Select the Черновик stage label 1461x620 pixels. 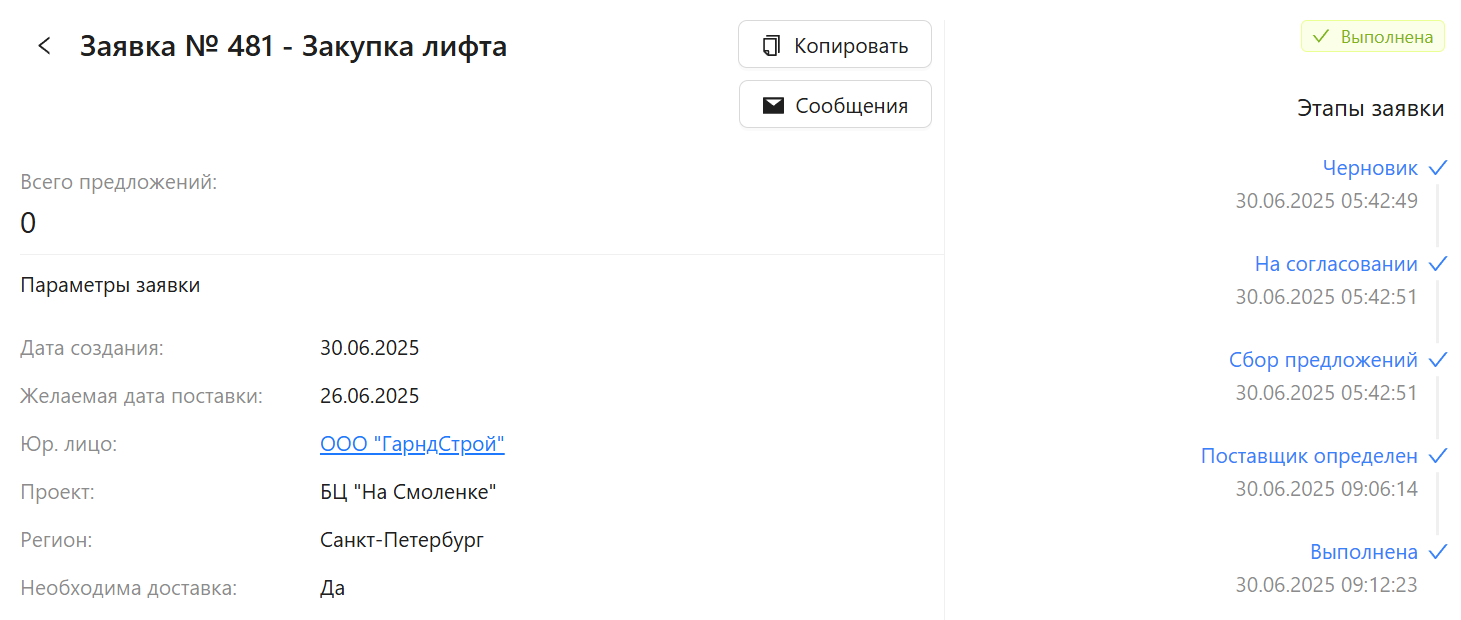tap(1370, 167)
